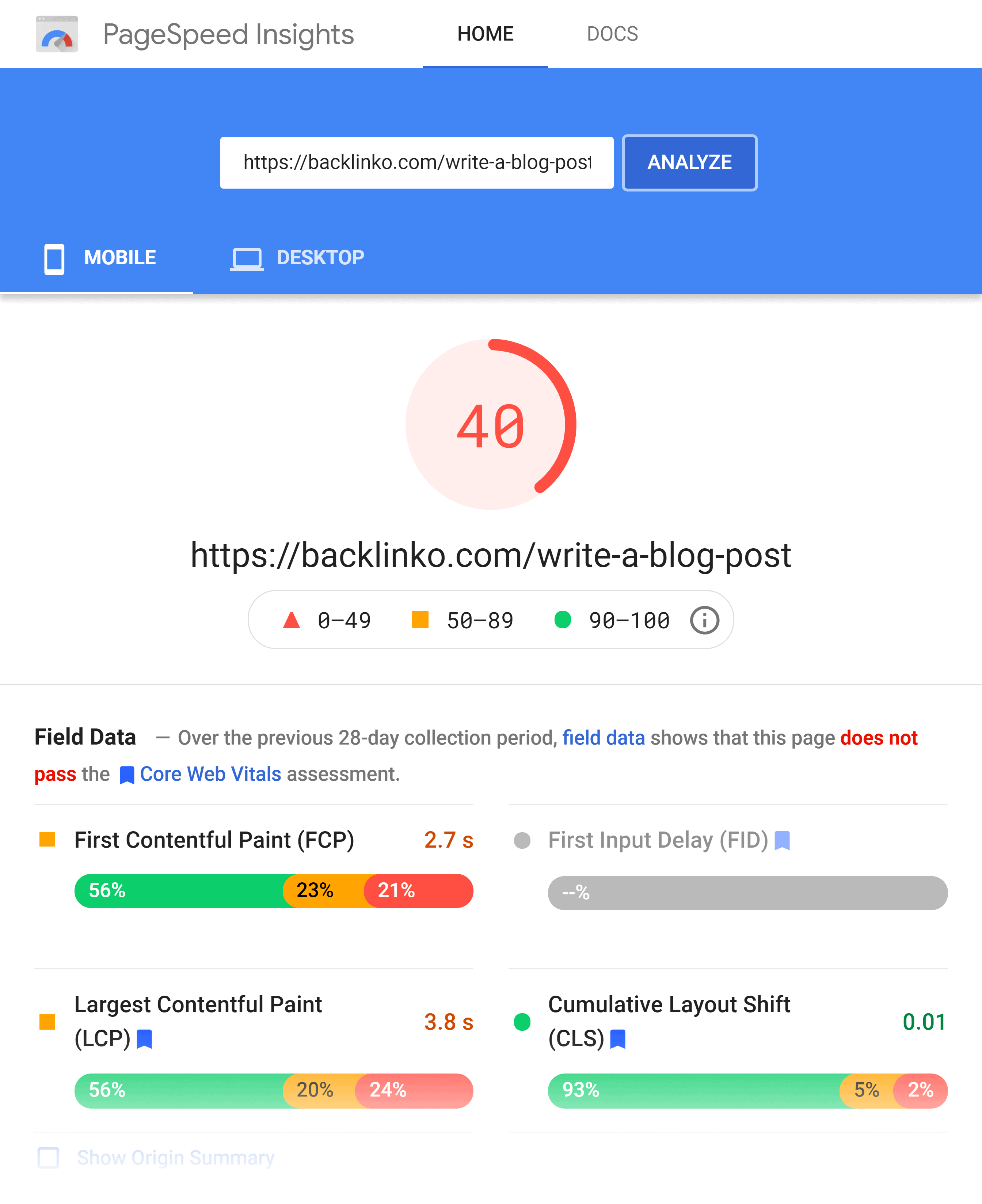
Task: Click the mobile device icon tab
Action: (56, 257)
